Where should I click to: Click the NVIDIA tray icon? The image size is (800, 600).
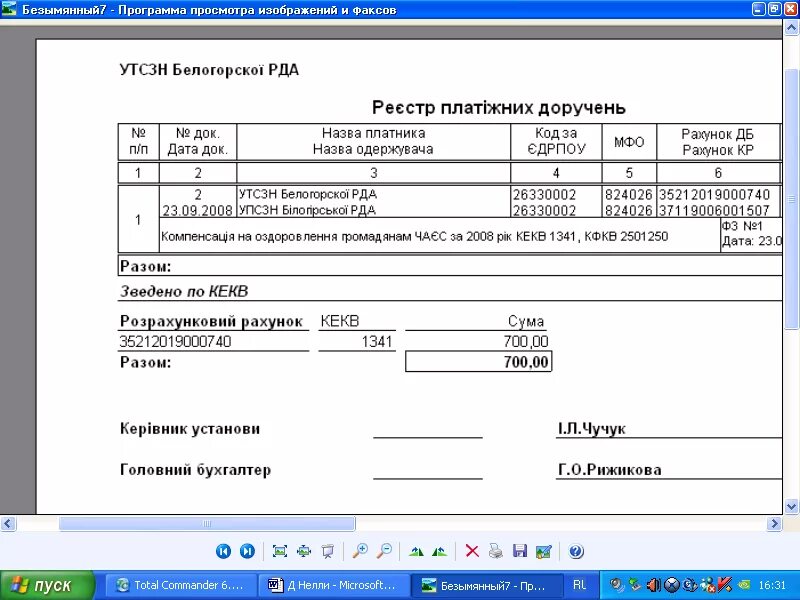pyautogui.click(x=744, y=585)
